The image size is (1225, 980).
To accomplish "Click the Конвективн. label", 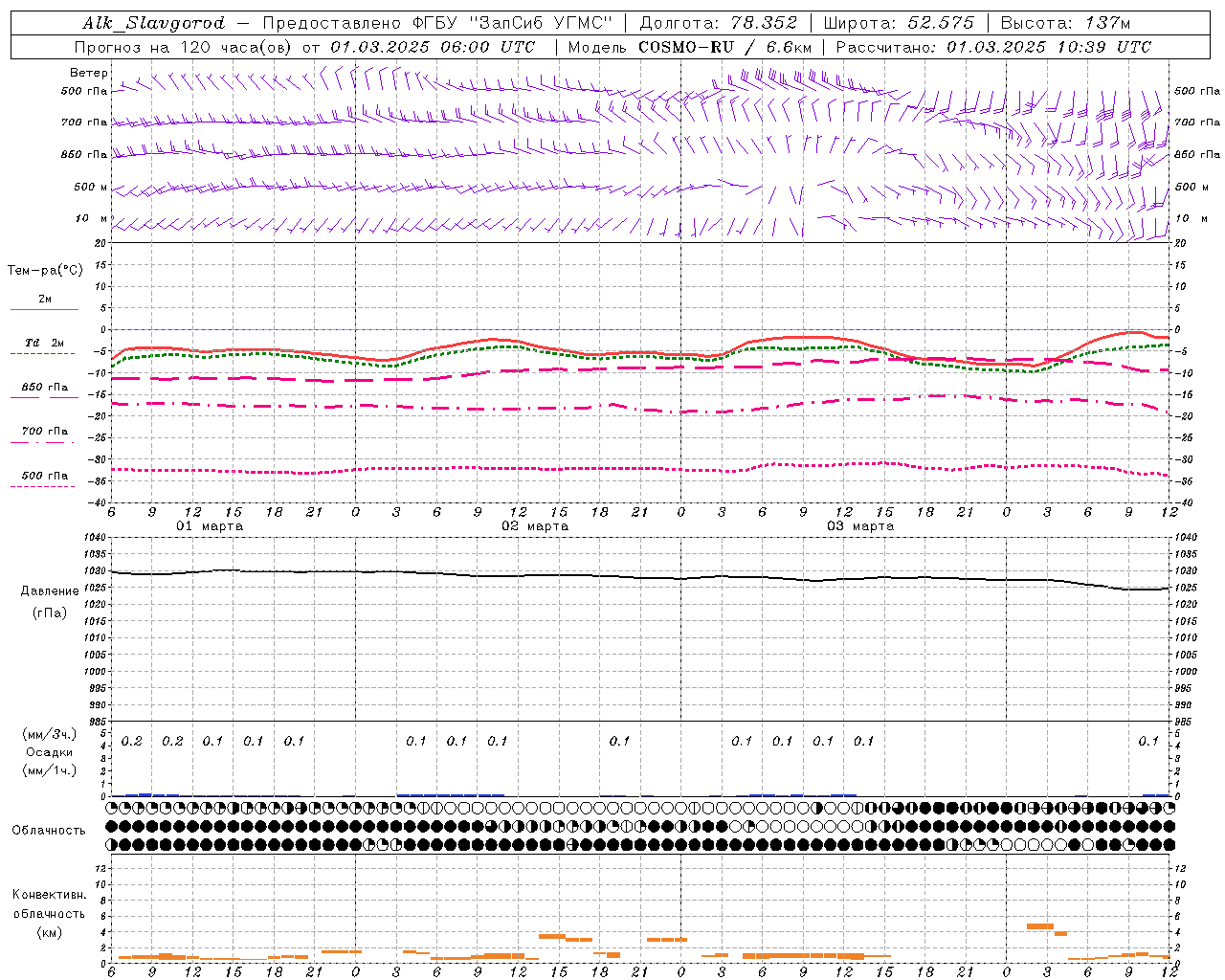I will (x=50, y=895).
